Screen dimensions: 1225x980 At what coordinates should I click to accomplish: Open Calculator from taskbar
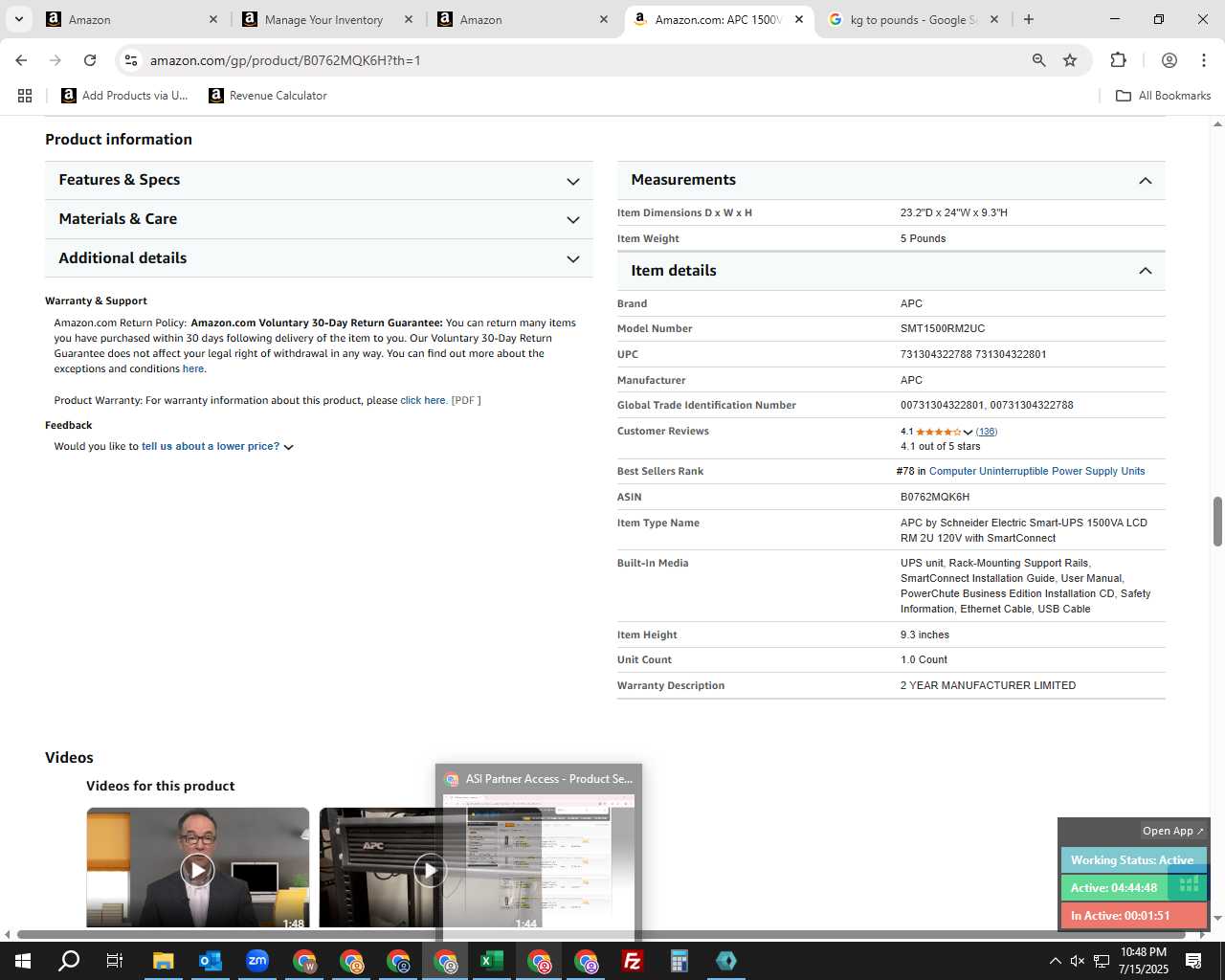[x=679, y=961]
